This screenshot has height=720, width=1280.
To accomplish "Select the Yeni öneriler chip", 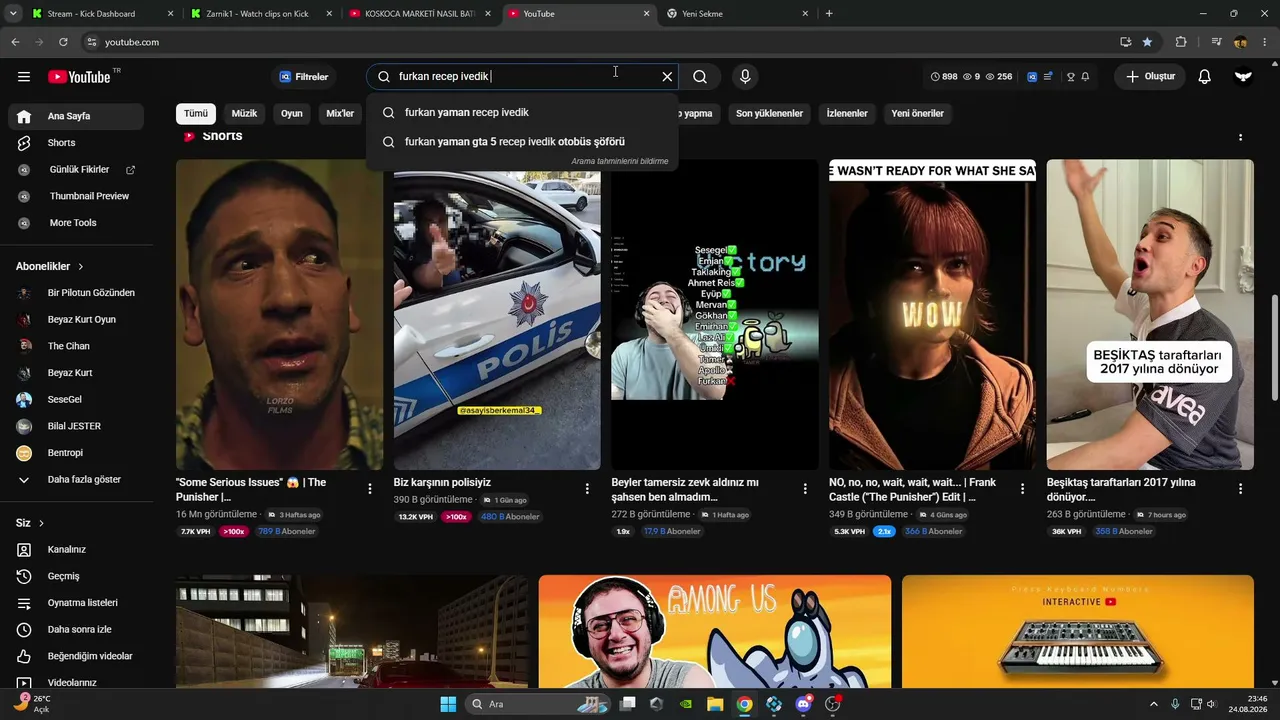I will tap(918, 114).
